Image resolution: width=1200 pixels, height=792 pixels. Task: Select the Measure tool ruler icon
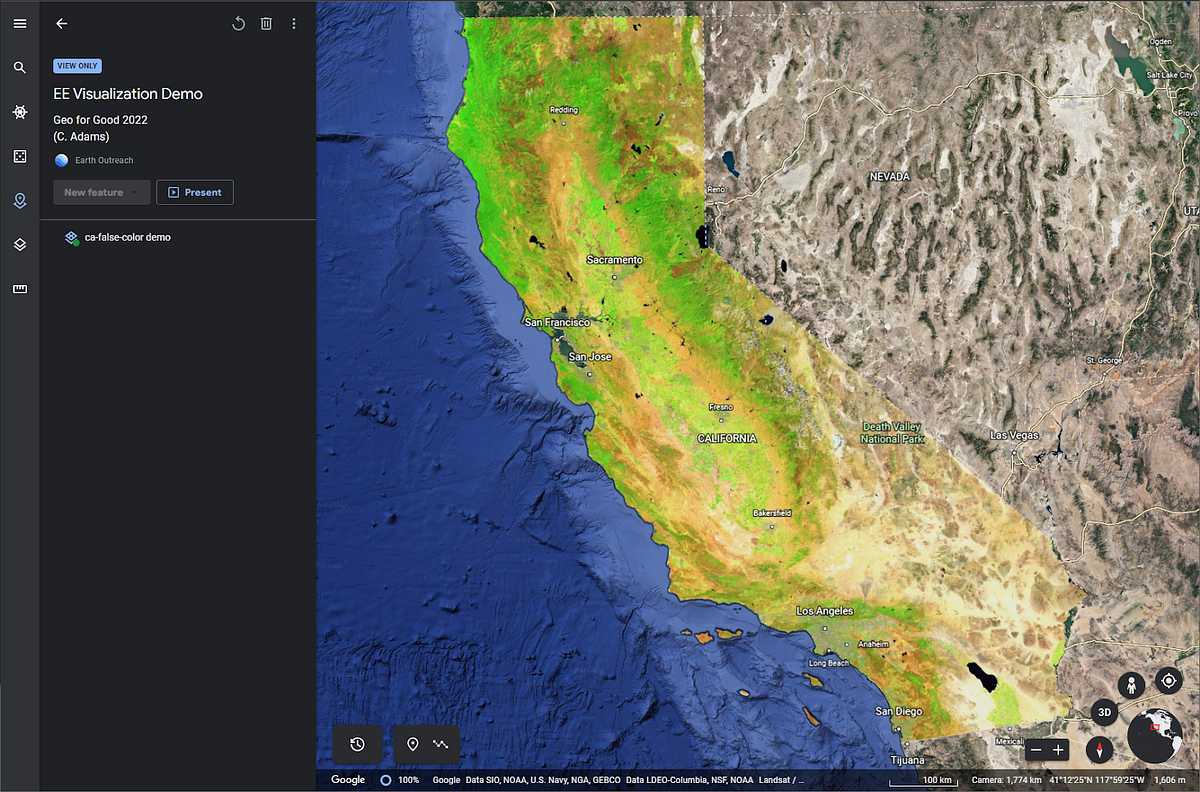pyautogui.click(x=20, y=289)
